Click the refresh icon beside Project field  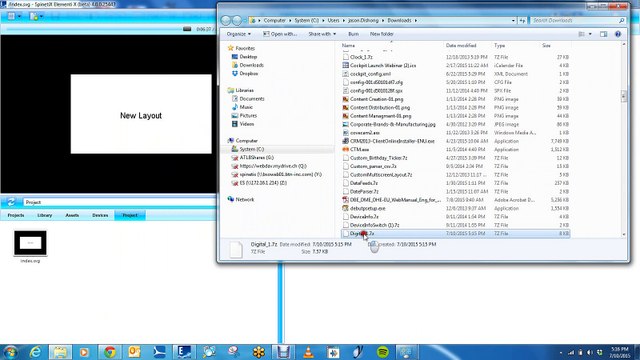pos(11,202)
